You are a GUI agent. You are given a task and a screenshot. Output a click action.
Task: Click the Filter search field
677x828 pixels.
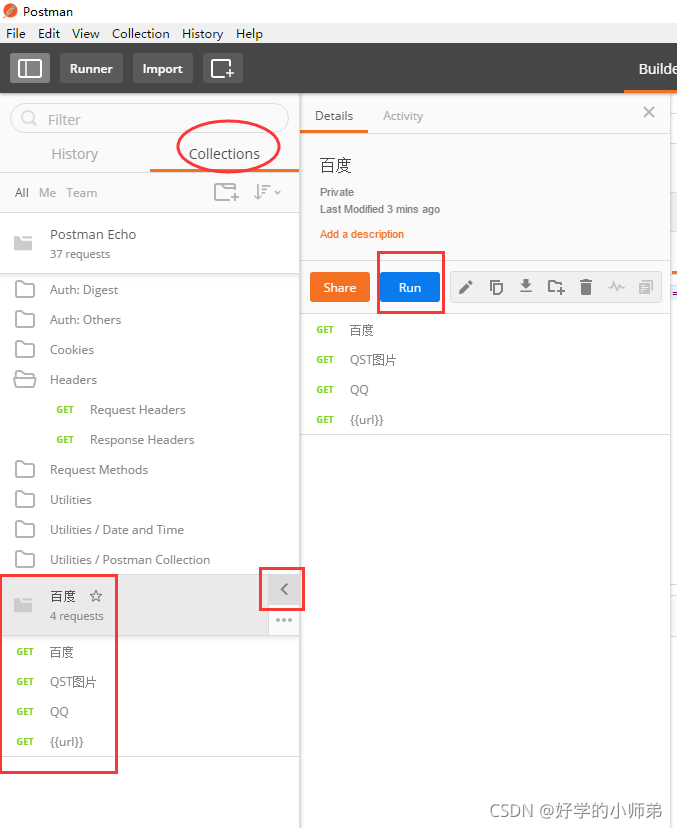click(x=149, y=118)
